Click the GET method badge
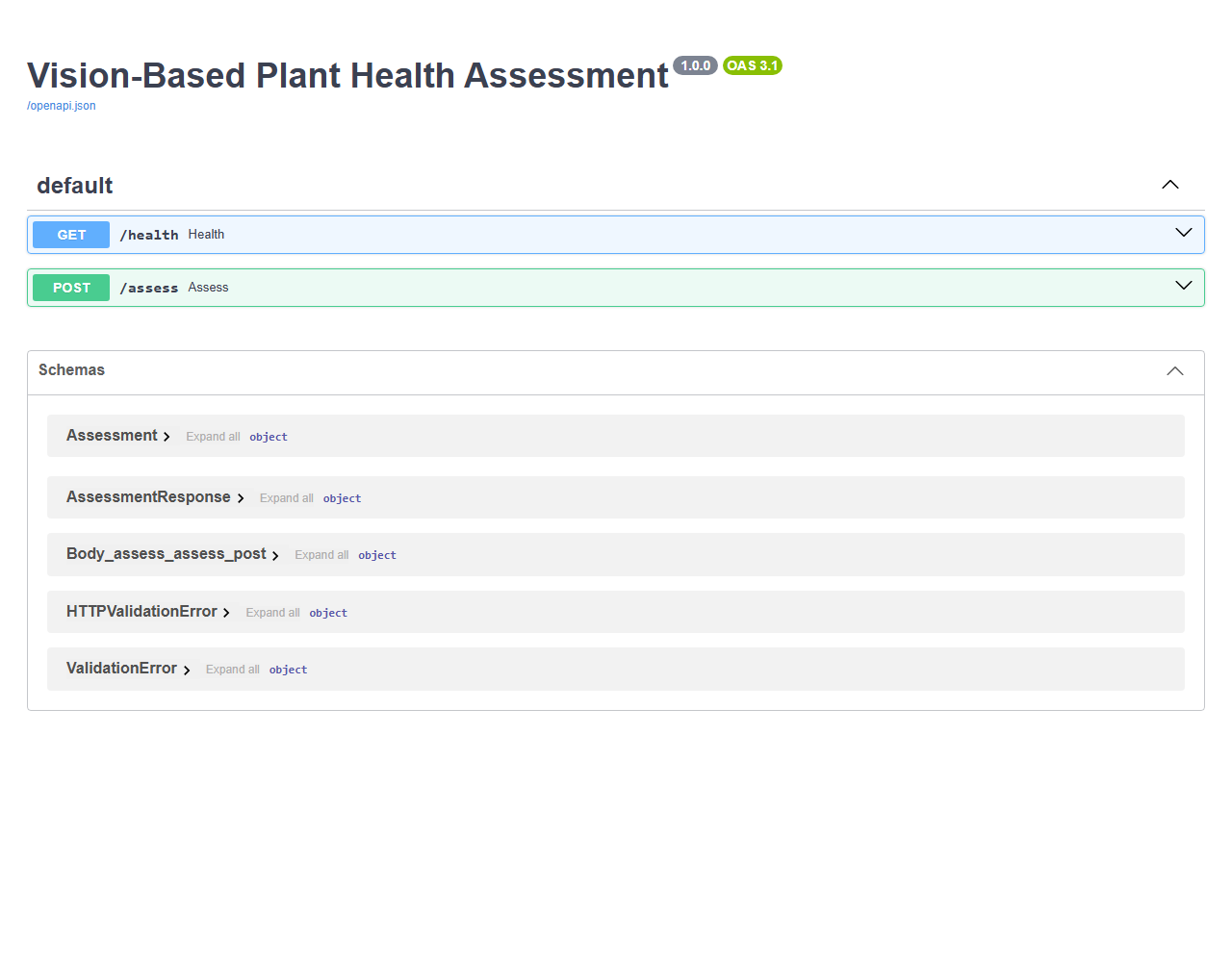The width and height of the screenshot is (1232, 962). point(71,235)
